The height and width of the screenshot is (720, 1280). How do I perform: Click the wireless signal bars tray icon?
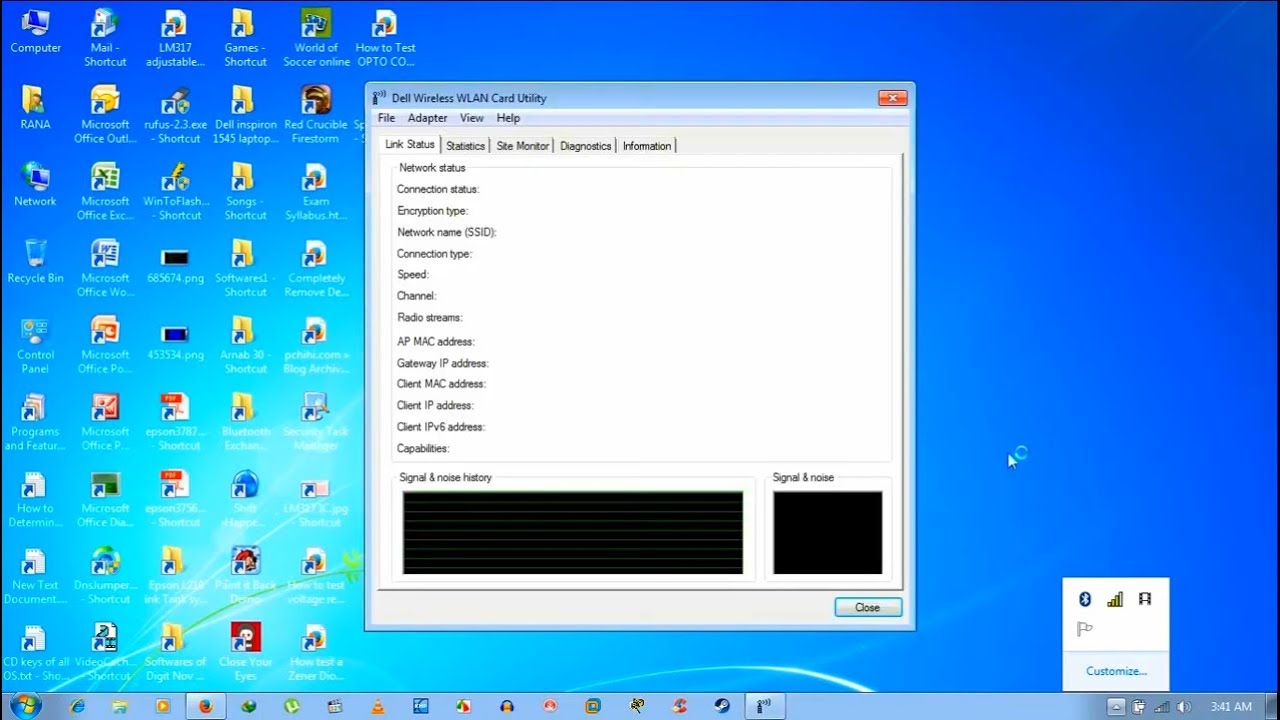pyautogui.click(x=1115, y=599)
